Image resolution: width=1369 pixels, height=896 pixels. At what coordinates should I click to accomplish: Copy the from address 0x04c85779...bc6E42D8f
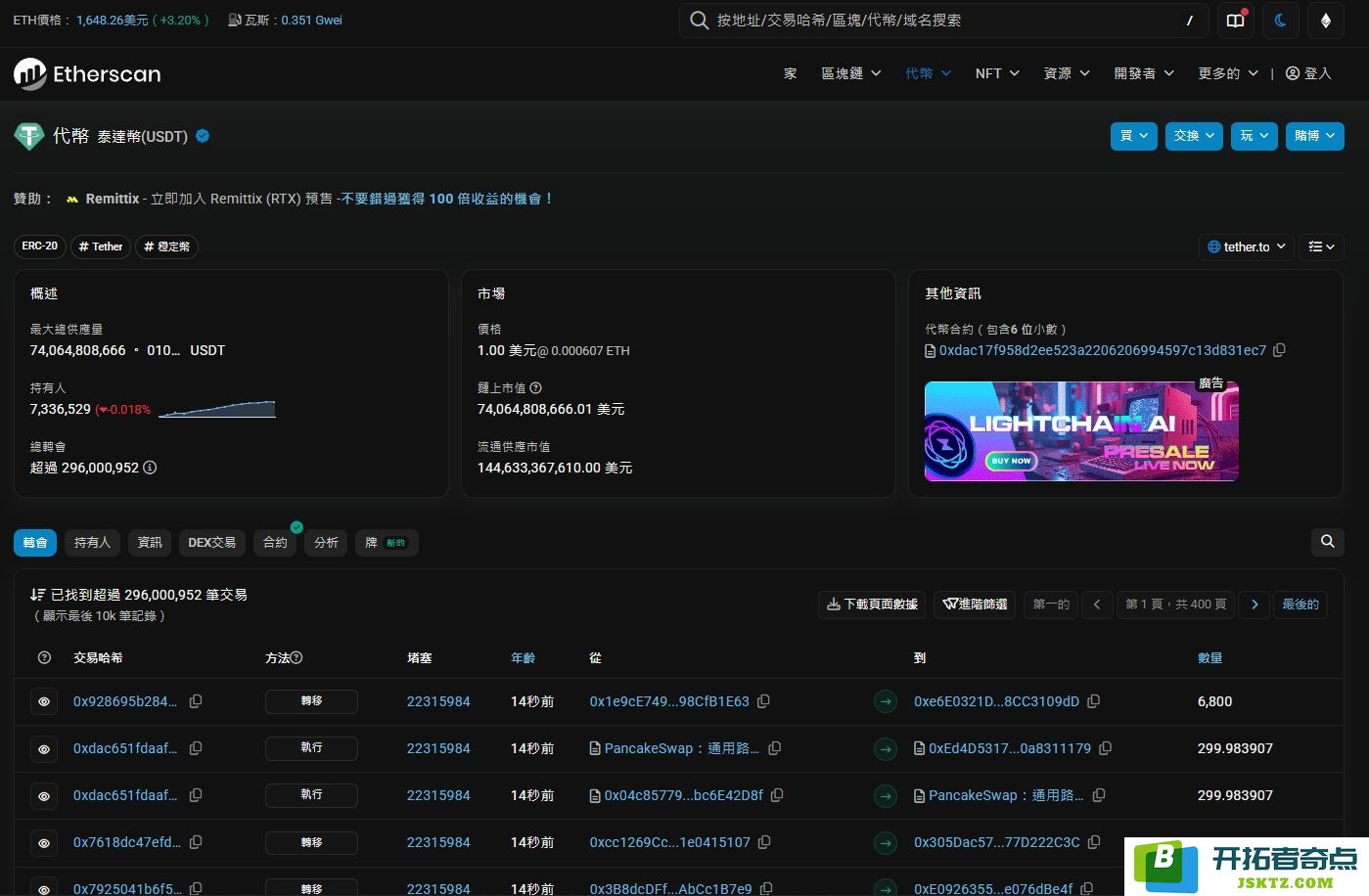(x=778, y=795)
